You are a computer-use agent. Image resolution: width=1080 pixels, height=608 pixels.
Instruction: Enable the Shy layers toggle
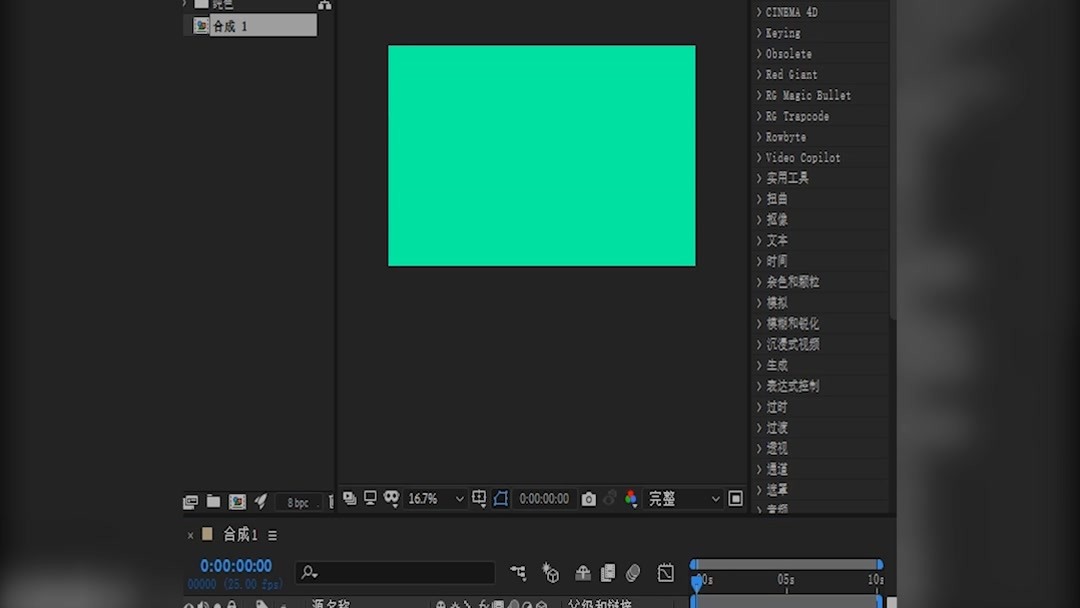[x=583, y=572]
